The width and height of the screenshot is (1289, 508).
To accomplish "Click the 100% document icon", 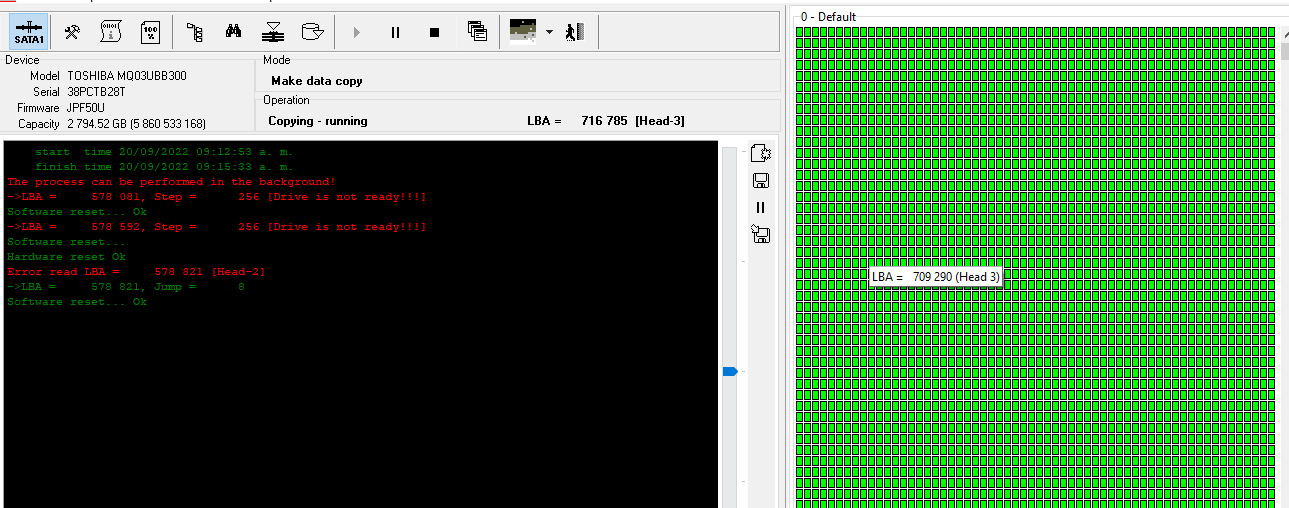I will point(150,32).
